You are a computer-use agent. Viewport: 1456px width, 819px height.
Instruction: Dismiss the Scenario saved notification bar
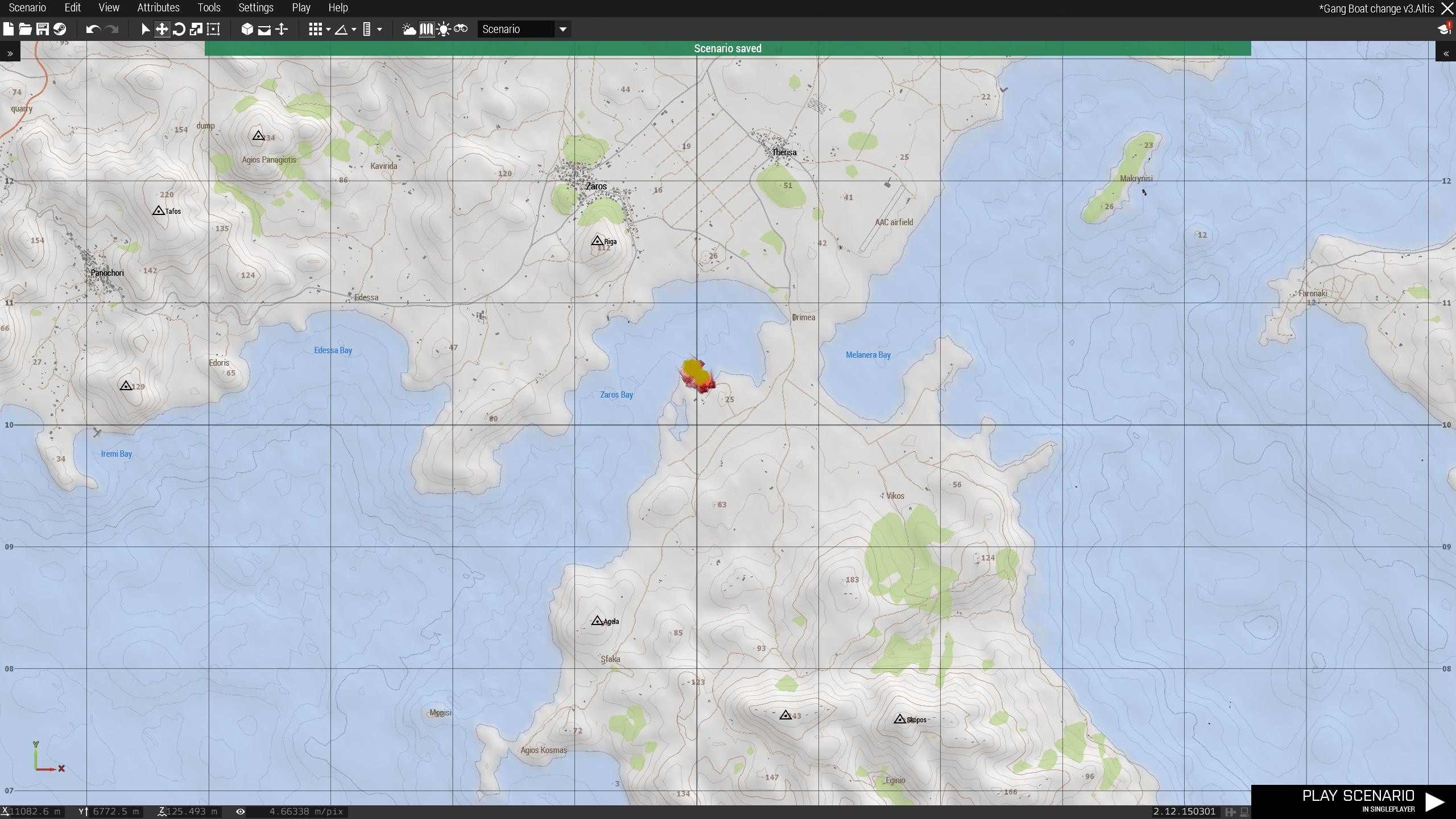point(727,48)
